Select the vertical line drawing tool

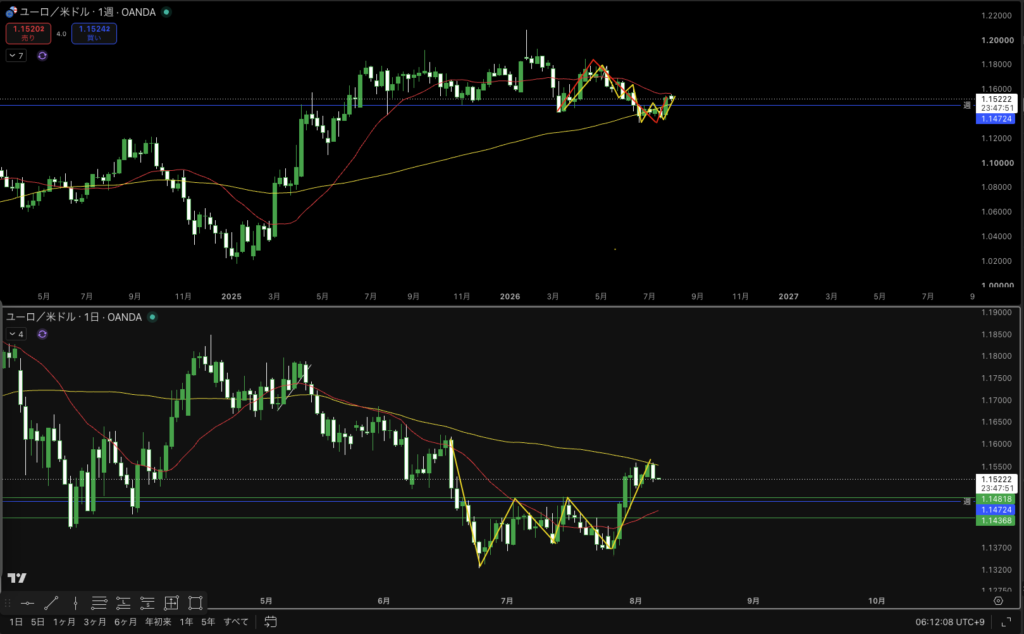(x=75, y=603)
